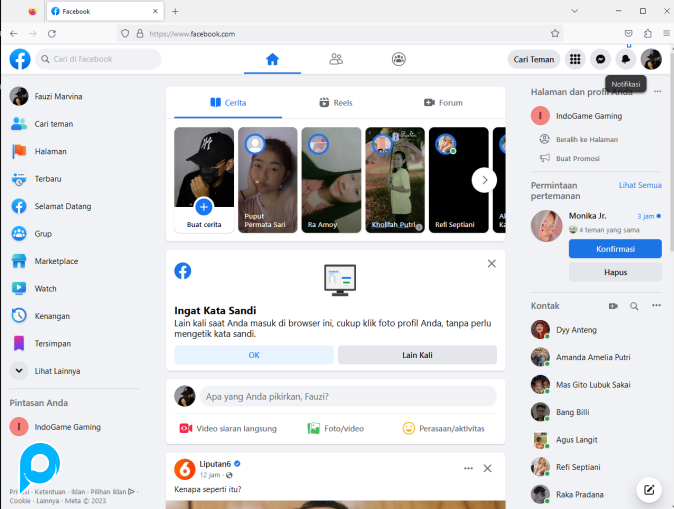
Task: Open the Friends icon in top navigation
Action: [x=336, y=59]
